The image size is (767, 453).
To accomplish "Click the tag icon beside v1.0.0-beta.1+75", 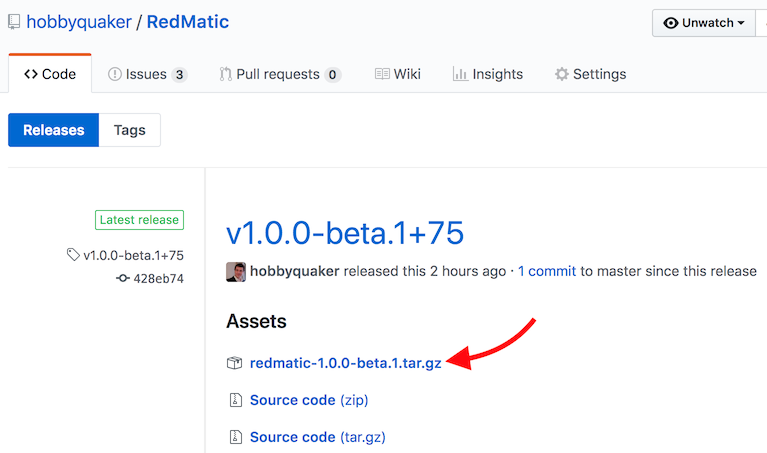I will coord(73,254).
